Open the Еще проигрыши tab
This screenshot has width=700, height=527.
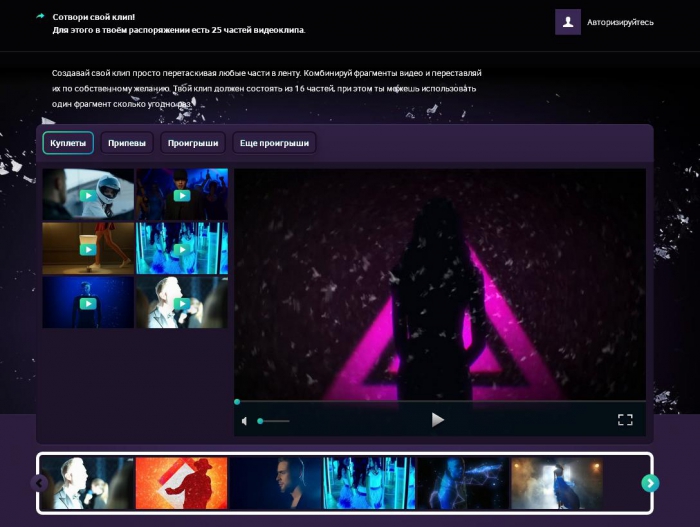pyautogui.click(x=274, y=143)
